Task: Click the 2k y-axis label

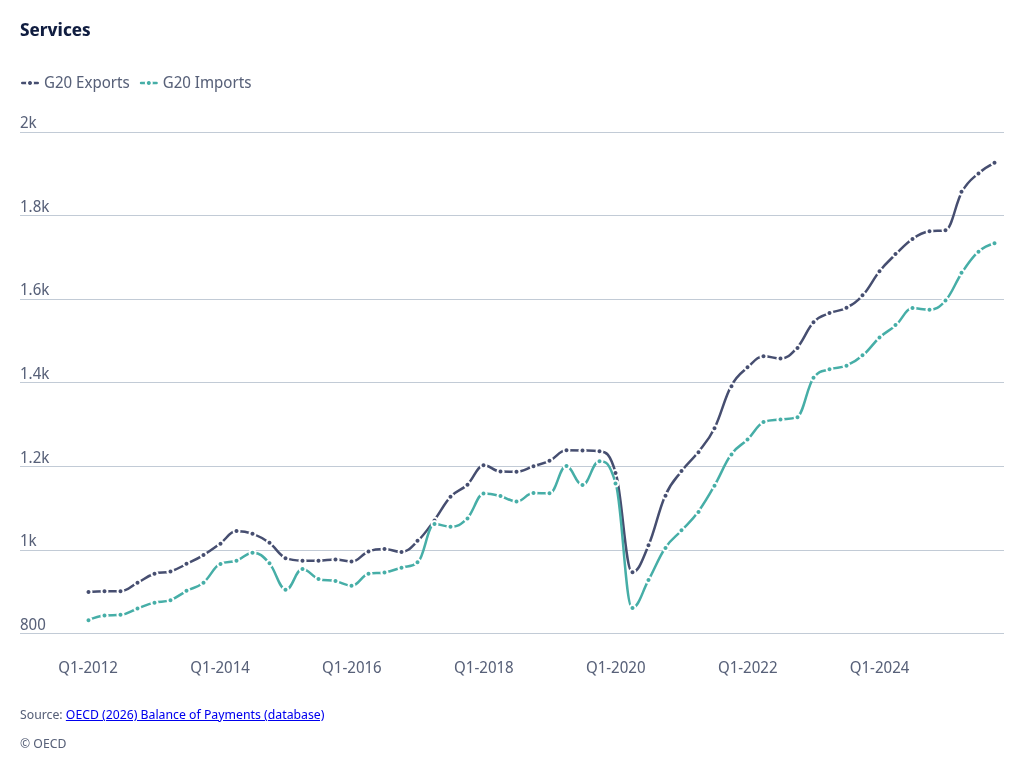Action: click(x=28, y=123)
